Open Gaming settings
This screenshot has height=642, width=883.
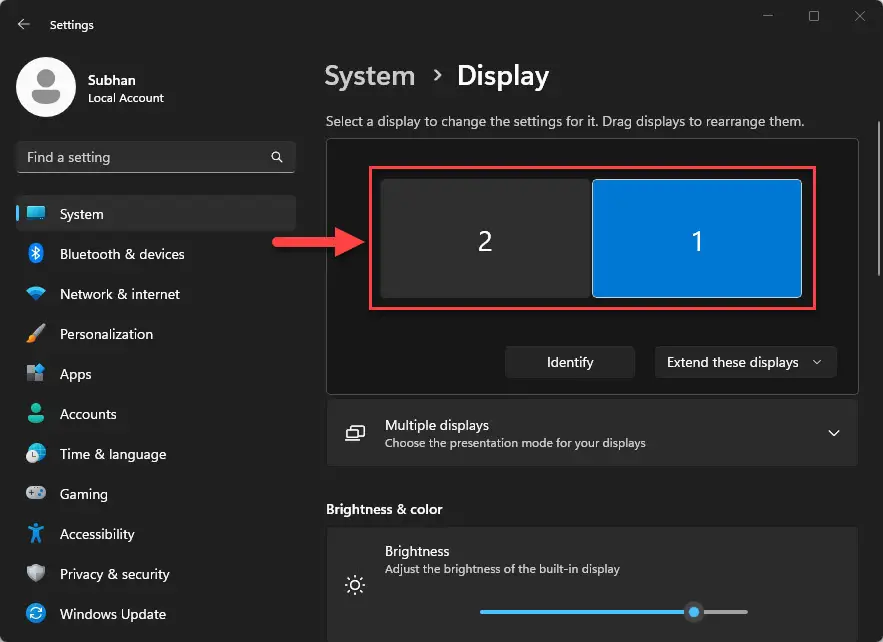pos(156,494)
